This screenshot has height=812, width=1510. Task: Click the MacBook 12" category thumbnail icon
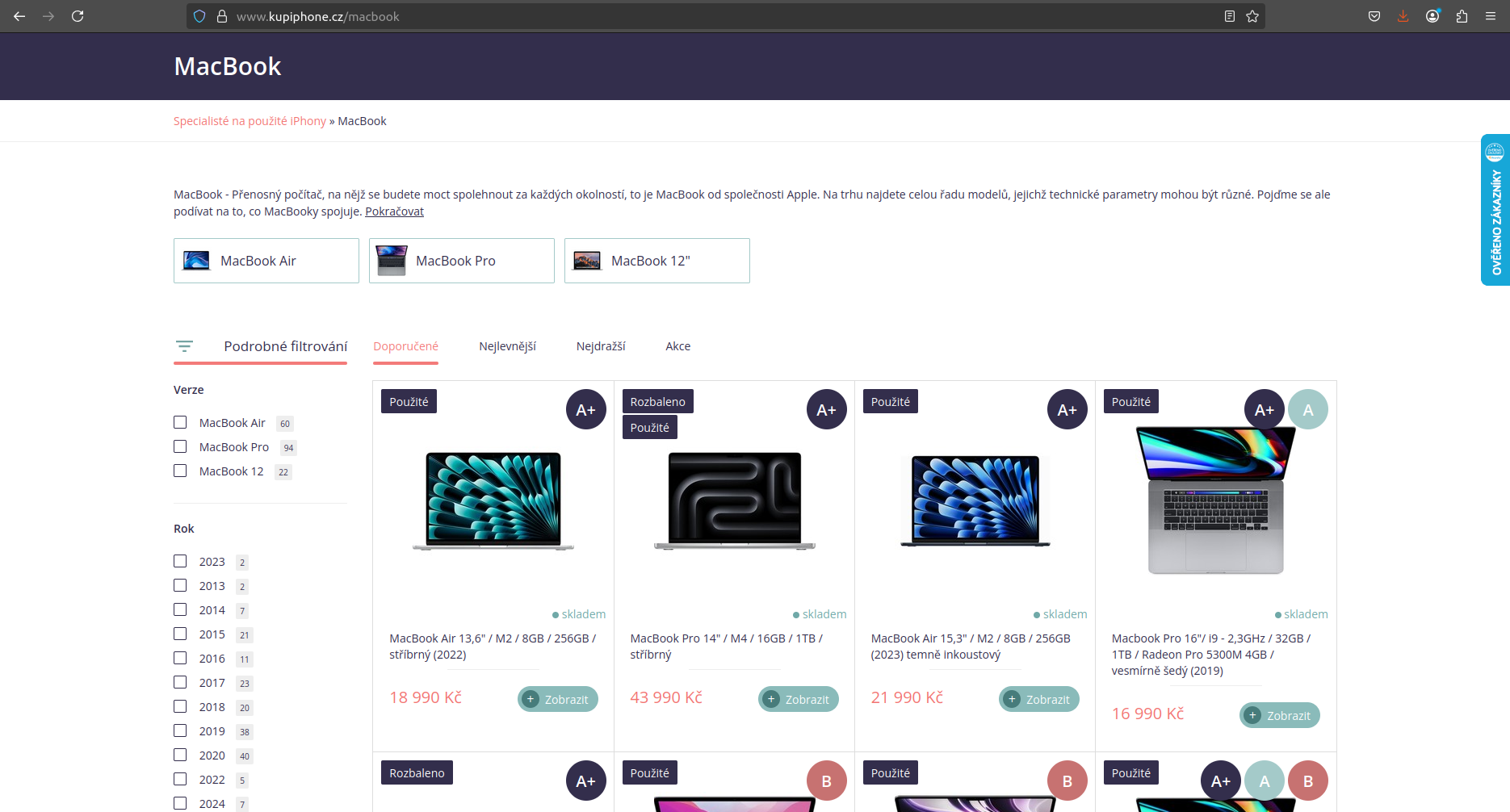click(x=587, y=261)
